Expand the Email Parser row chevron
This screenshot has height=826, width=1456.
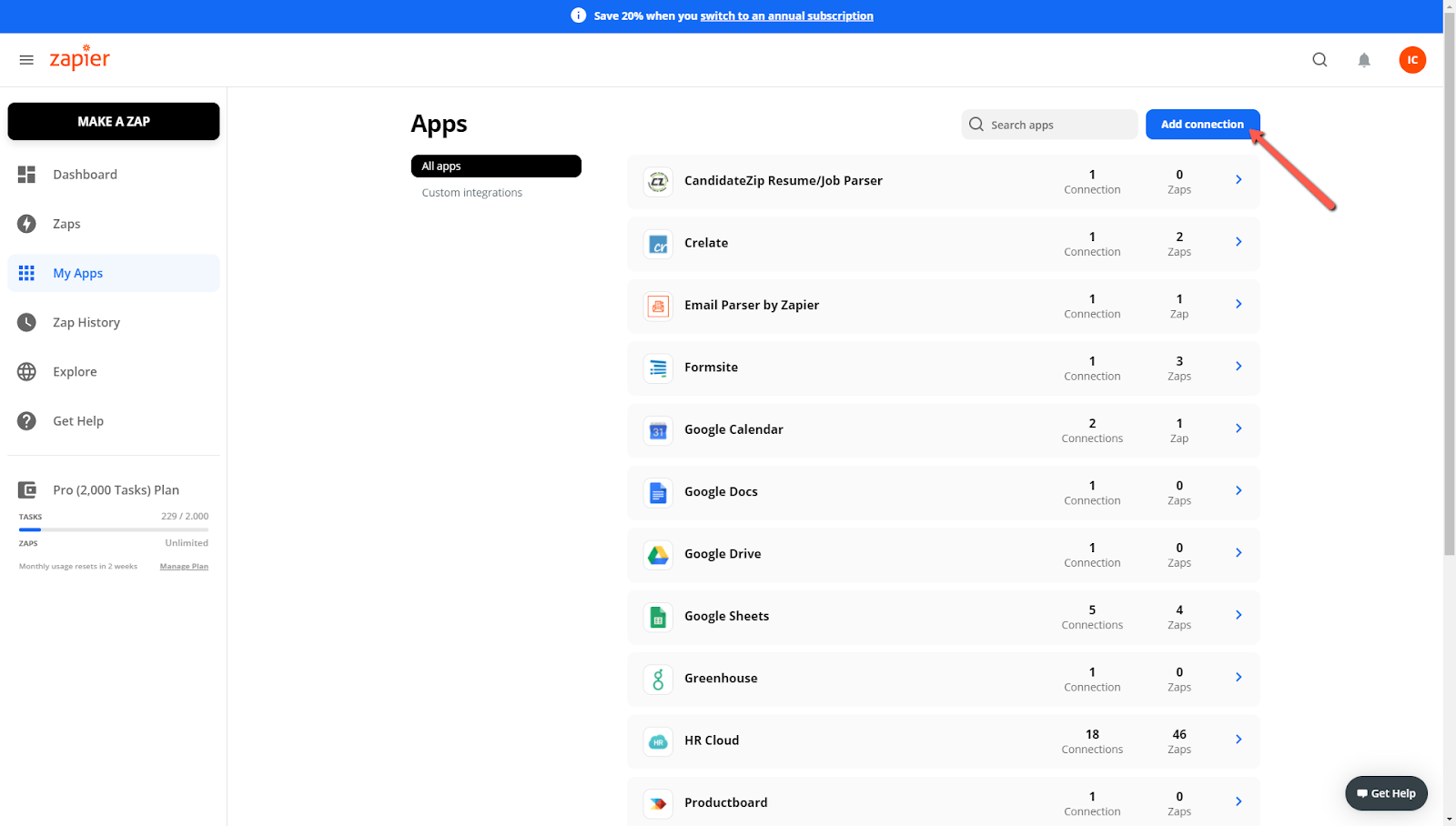[x=1239, y=304]
